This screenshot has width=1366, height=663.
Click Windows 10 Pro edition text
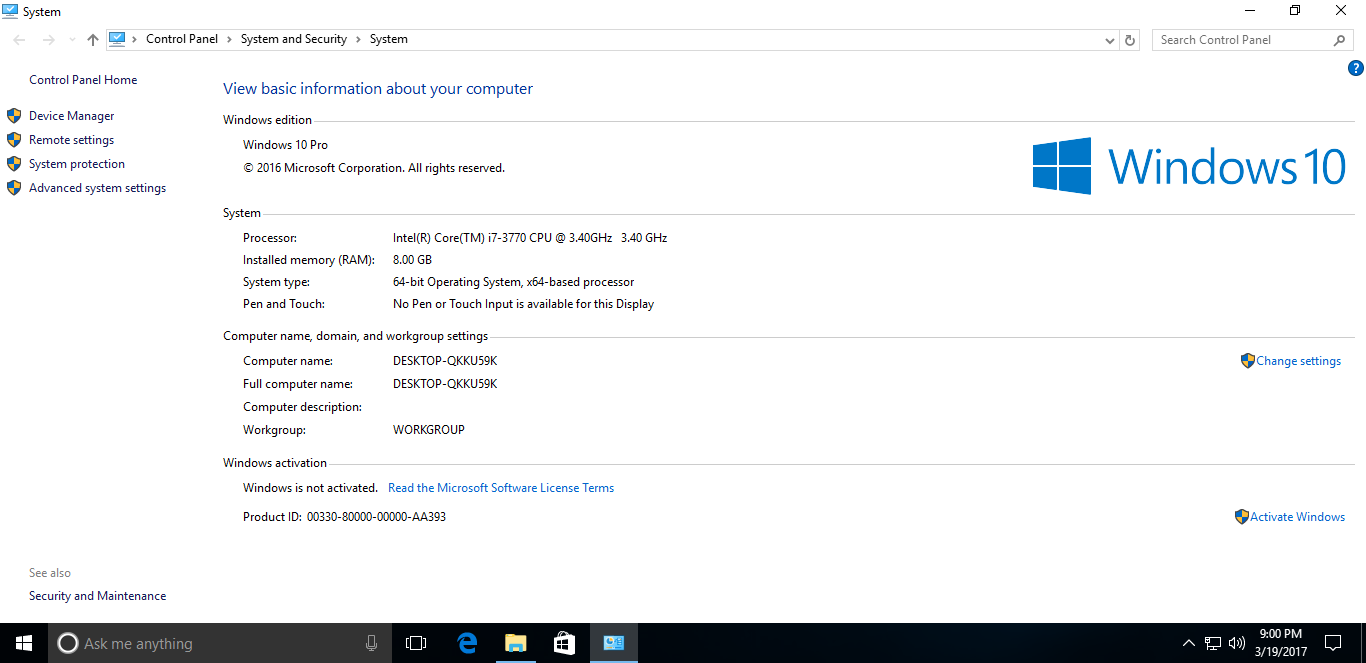(x=285, y=145)
